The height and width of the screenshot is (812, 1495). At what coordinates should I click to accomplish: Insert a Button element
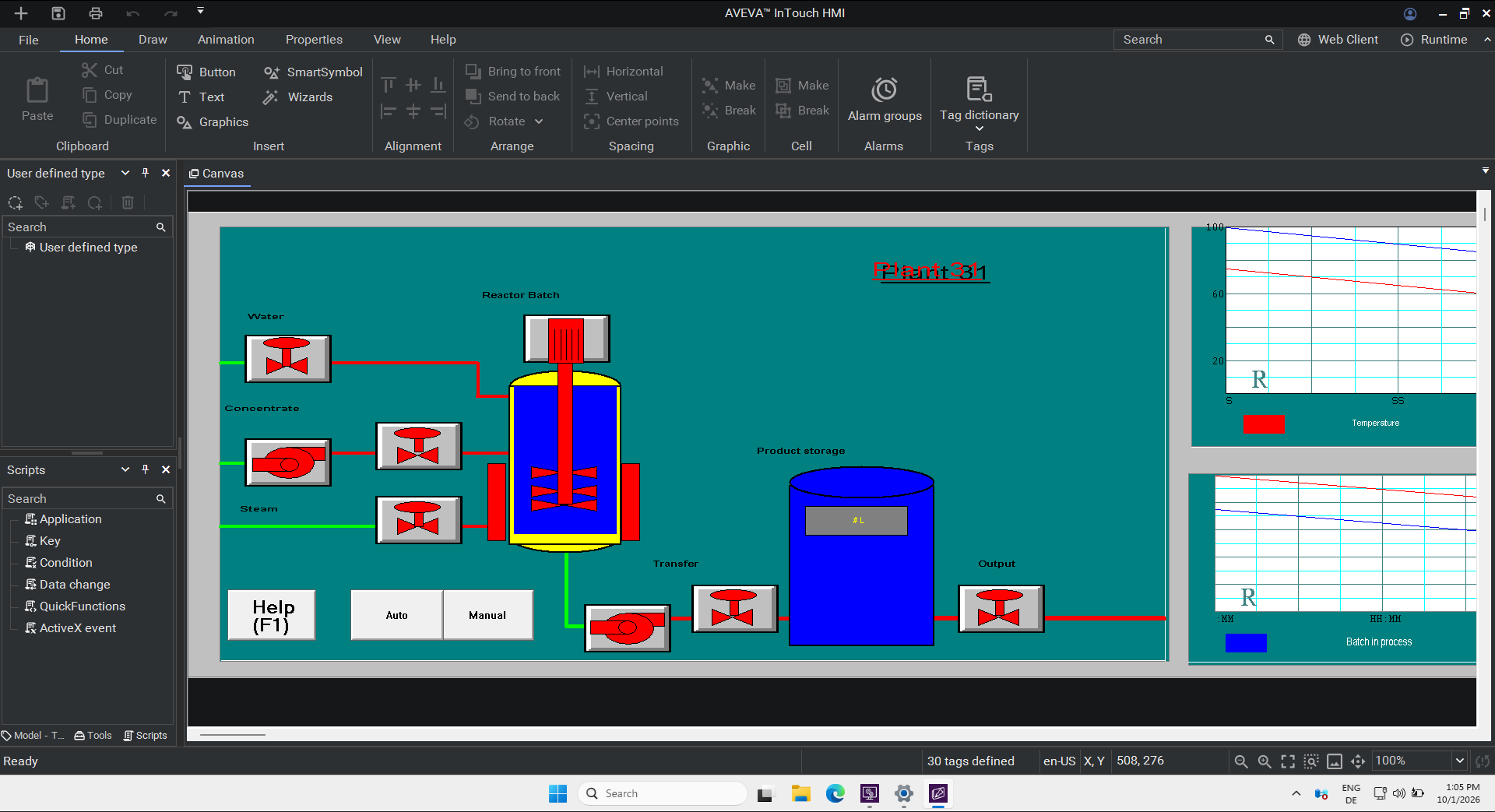206,72
